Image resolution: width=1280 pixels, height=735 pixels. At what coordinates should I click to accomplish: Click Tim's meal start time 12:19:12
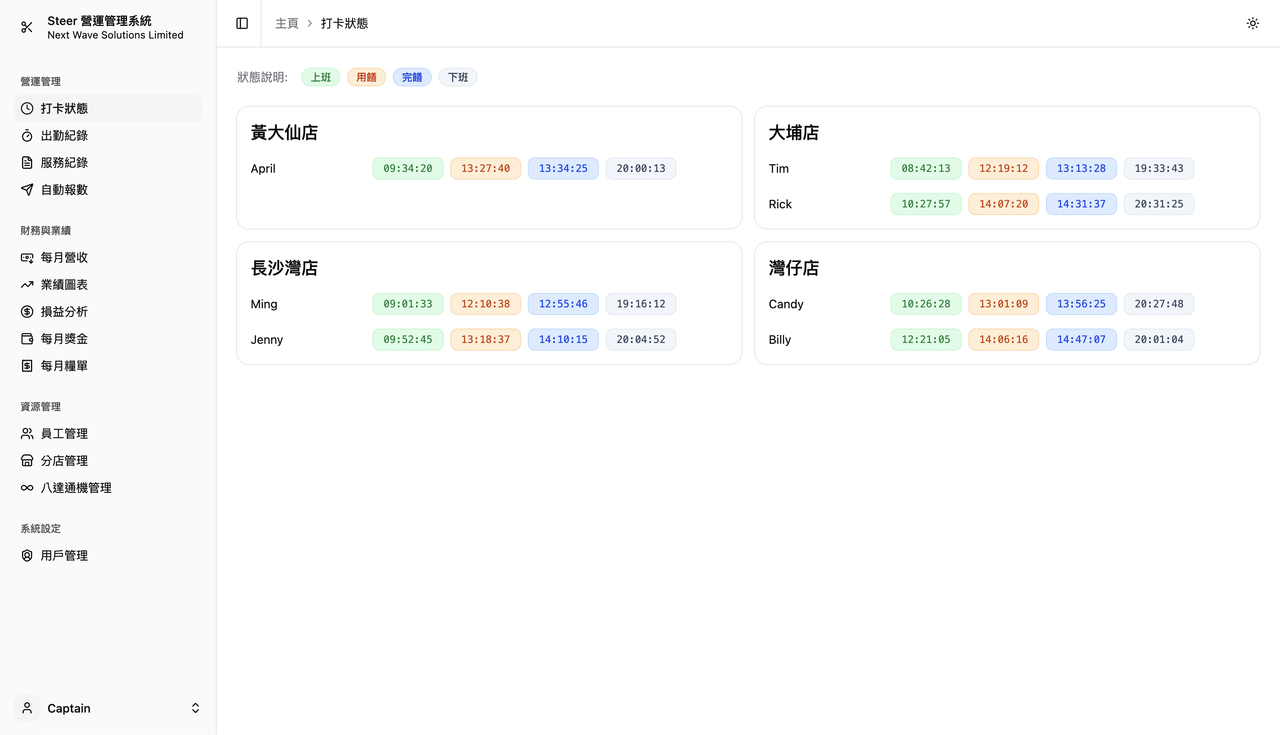[x=1004, y=168]
